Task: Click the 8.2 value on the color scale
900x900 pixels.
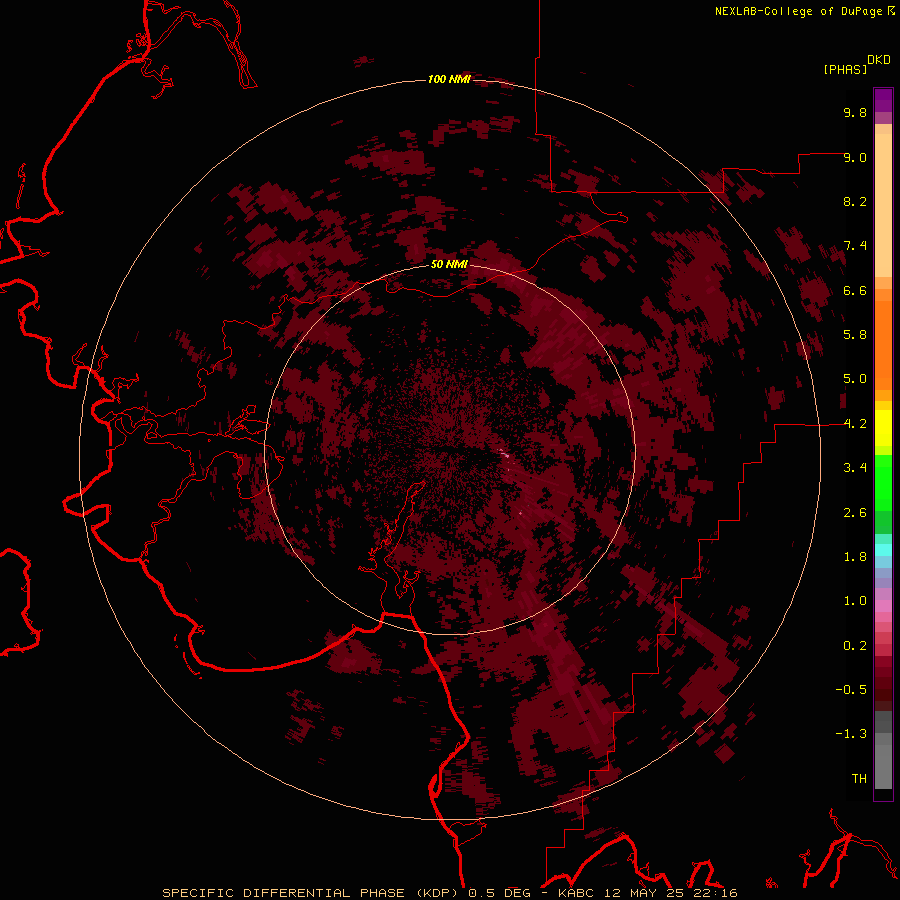Action: (x=855, y=201)
